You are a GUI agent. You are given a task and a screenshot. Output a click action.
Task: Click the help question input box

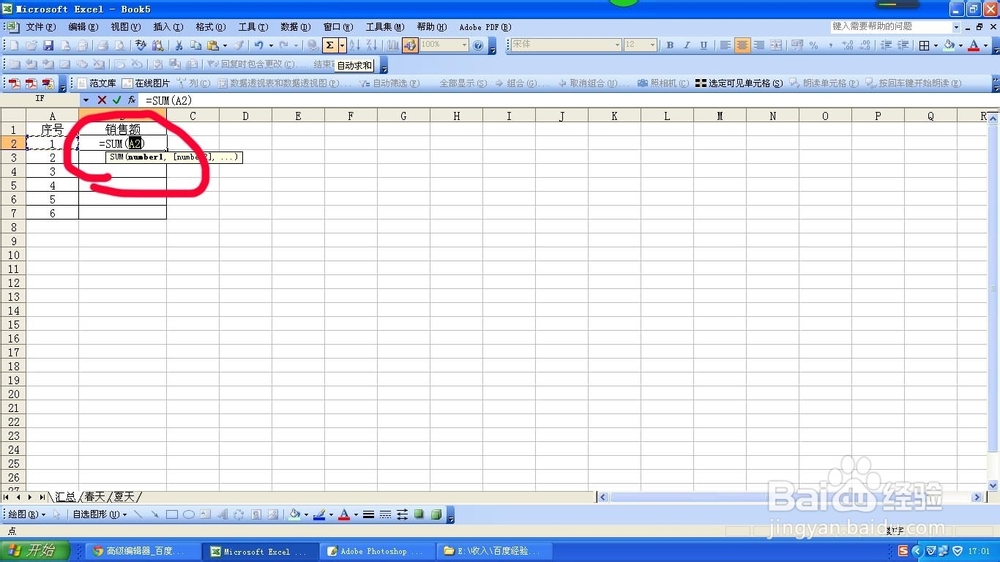(x=891, y=26)
